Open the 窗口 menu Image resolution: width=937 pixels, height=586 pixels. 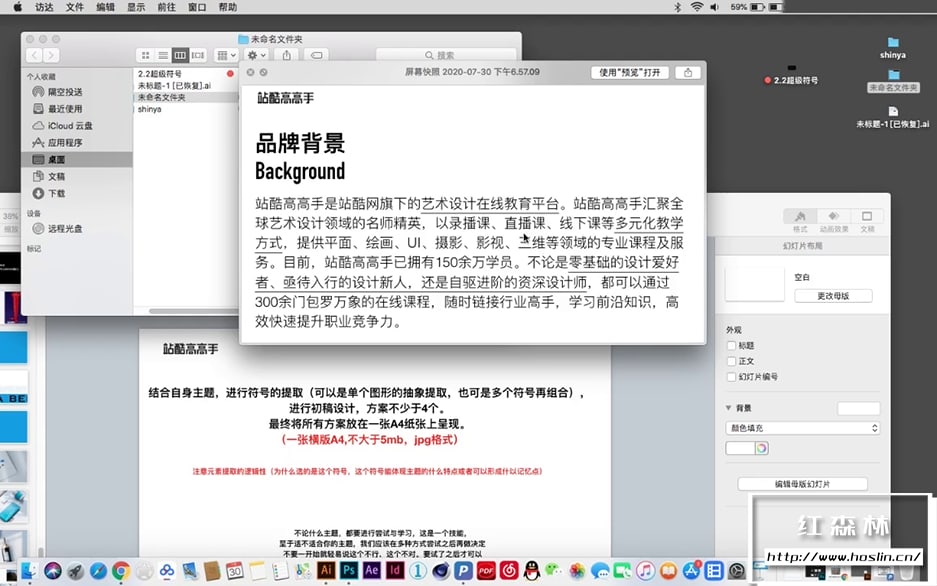click(x=197, y=7)
